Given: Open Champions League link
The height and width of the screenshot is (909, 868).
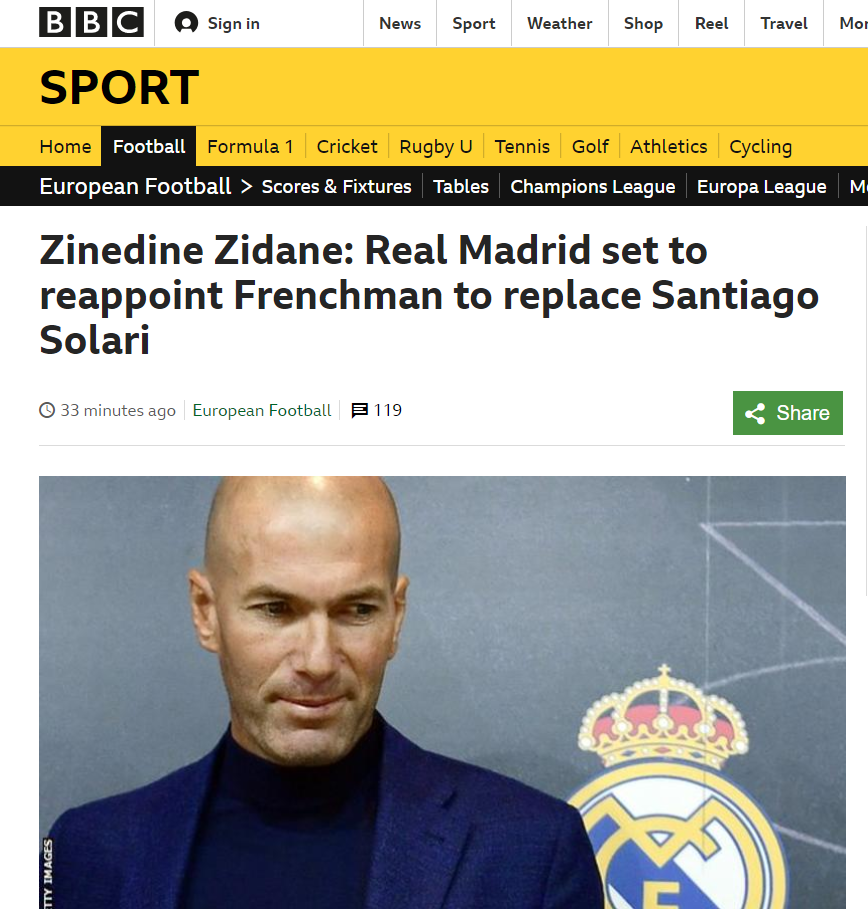Looking at the screenshot, I should point(593,187).
